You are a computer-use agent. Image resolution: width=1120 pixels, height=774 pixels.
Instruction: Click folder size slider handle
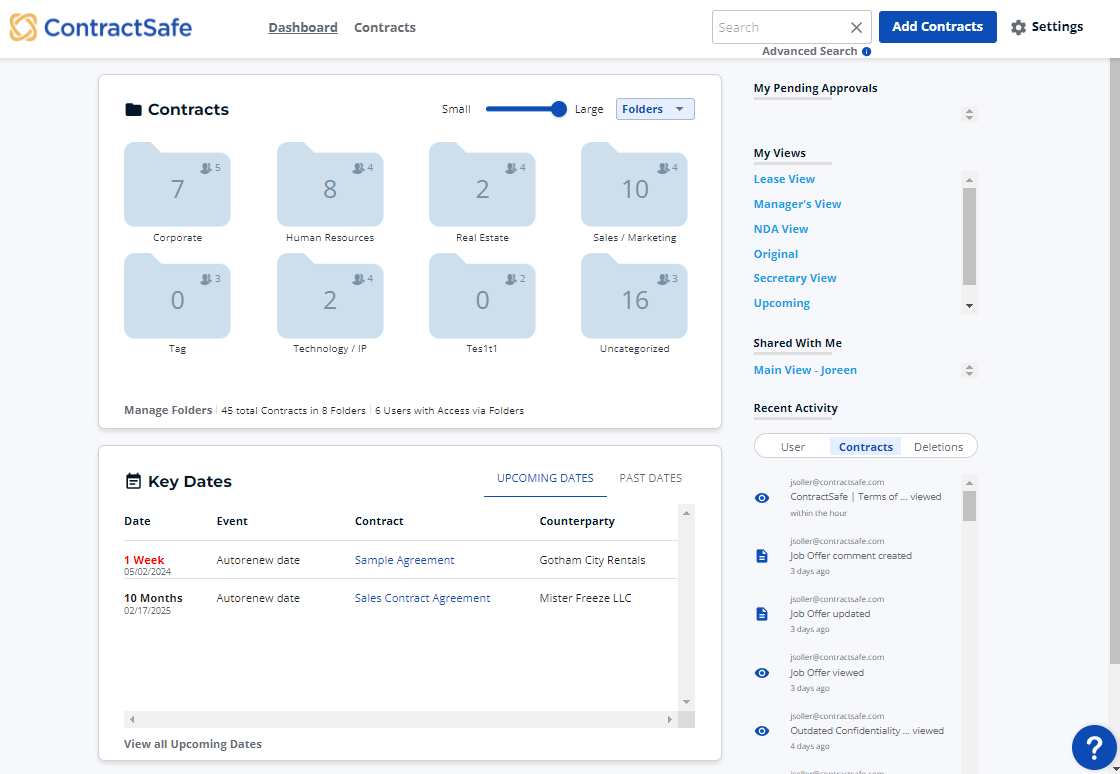pyautogui.click(x=559, y=109)
